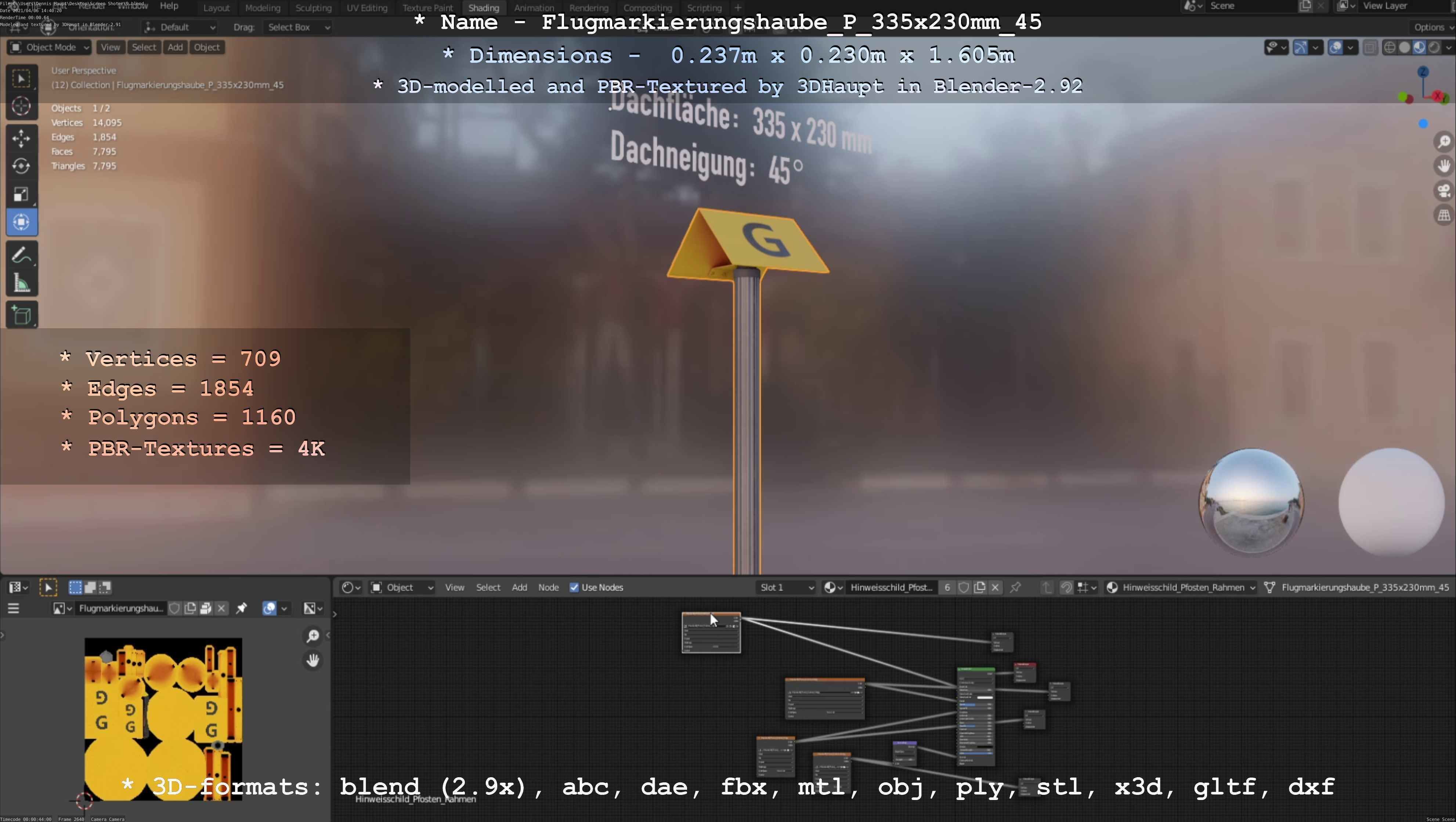Select the Measure tool
1456x822 pixels.
coord(21,283)
